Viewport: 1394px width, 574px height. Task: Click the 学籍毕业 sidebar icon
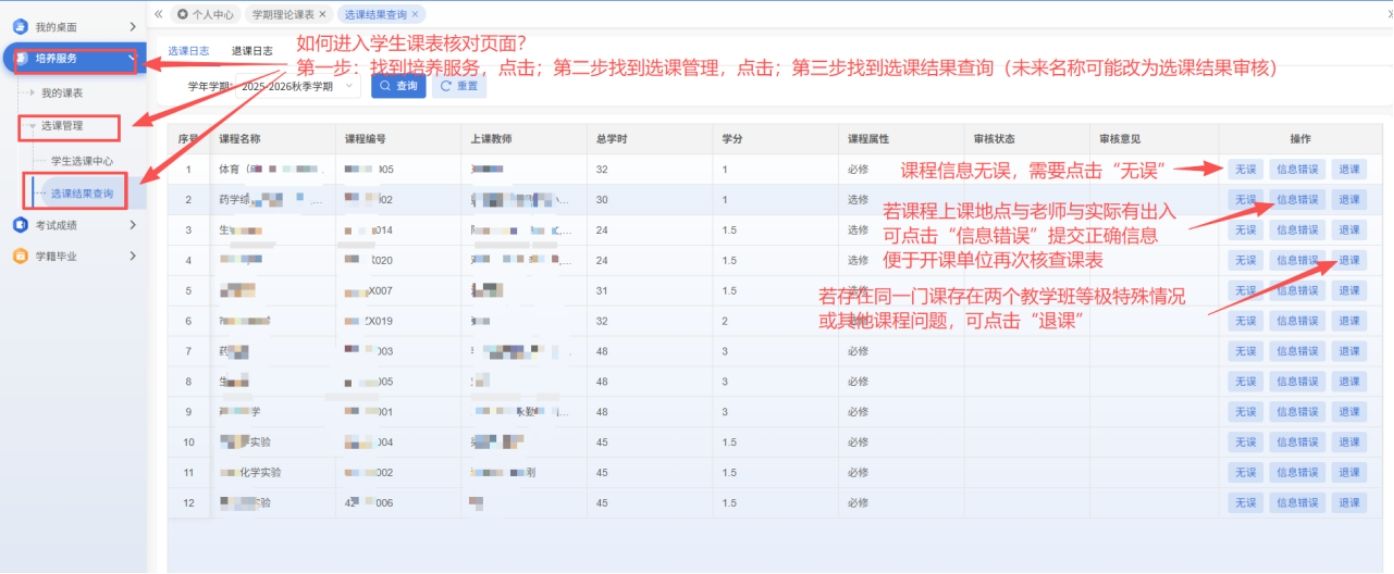click(20, 256)
